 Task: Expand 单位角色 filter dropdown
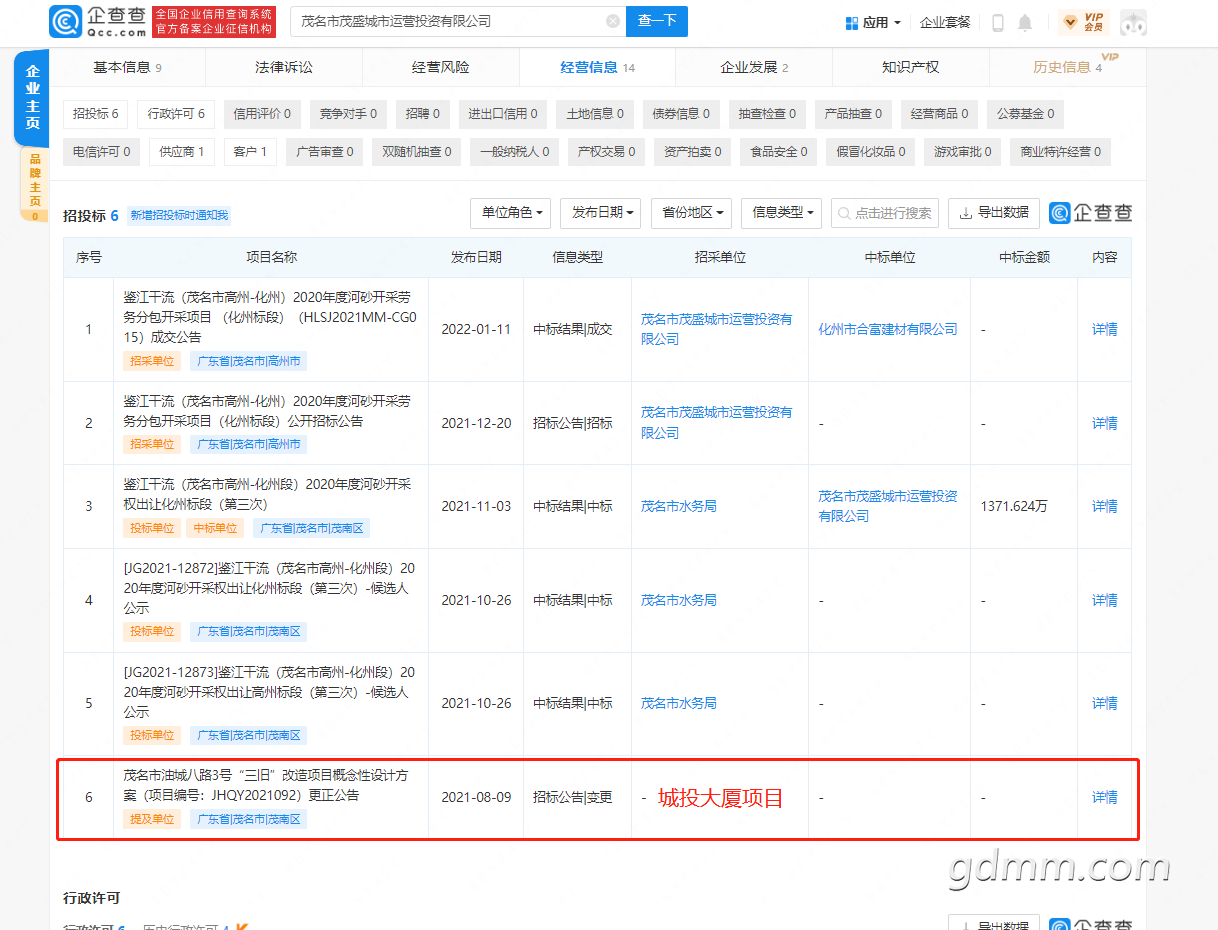pos(511,213)
